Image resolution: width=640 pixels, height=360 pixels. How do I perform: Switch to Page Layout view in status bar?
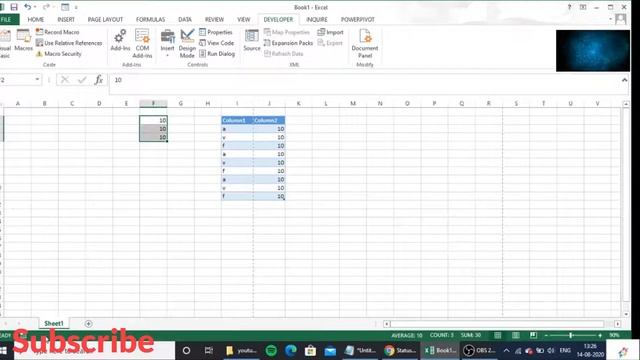pyautogui.click(x=516, y=335)
